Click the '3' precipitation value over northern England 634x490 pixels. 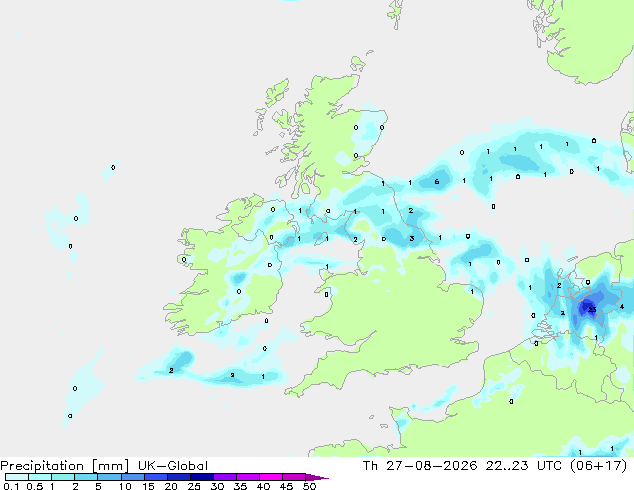[x=412, y=239]
